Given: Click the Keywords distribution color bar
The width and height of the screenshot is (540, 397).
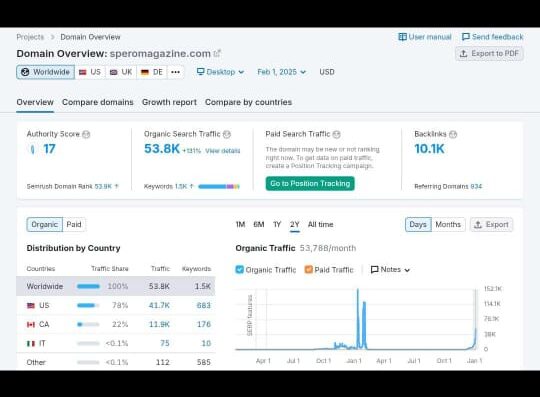Looking at the screenshot, I should [x=219, y=187].
